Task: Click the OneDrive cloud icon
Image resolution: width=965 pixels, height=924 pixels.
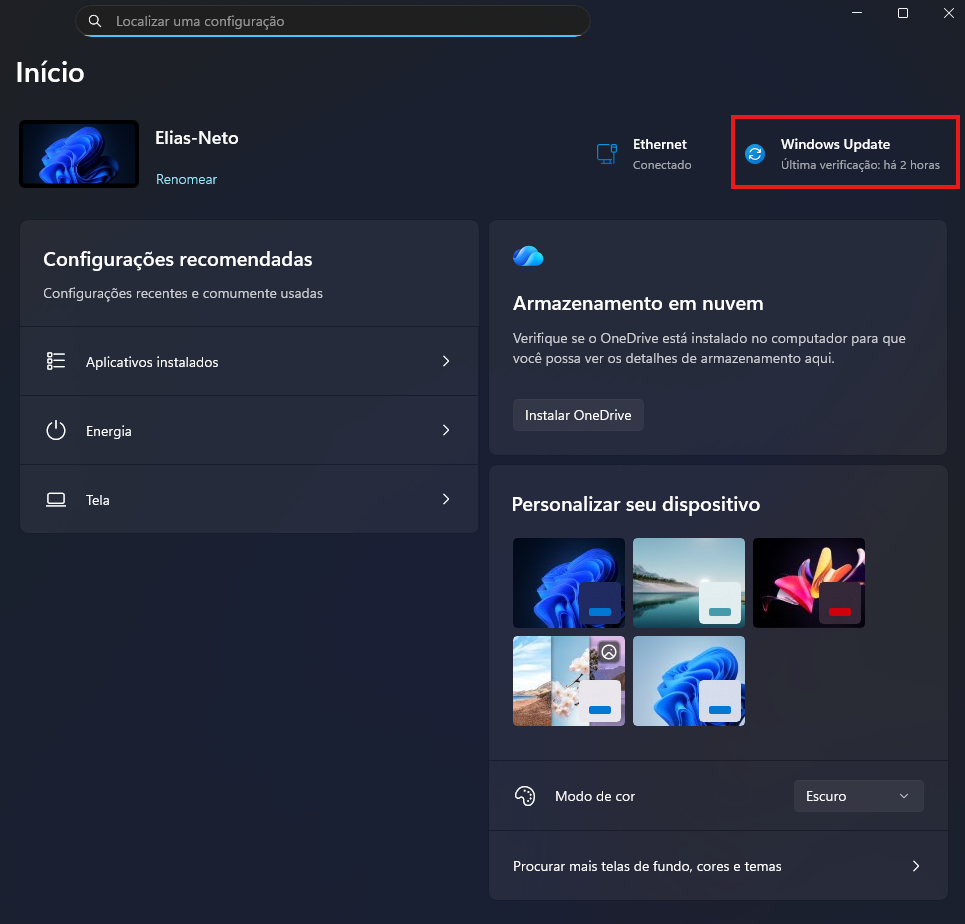Action: 528,256
